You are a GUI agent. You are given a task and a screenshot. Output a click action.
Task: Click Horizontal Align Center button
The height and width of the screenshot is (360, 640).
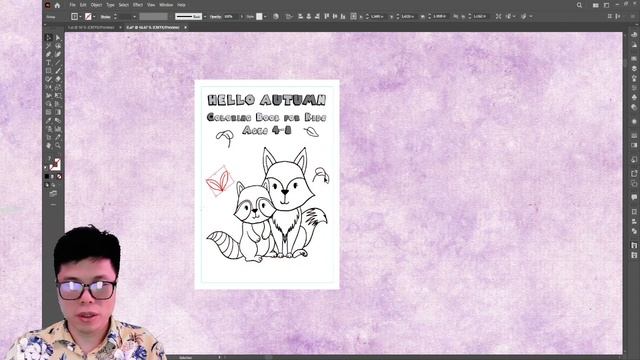pyautogui.click(x=309, y=16)
